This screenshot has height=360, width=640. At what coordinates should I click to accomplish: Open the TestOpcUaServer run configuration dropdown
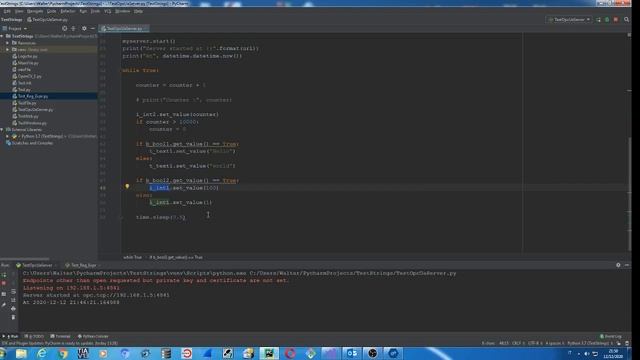pos(569,20)
